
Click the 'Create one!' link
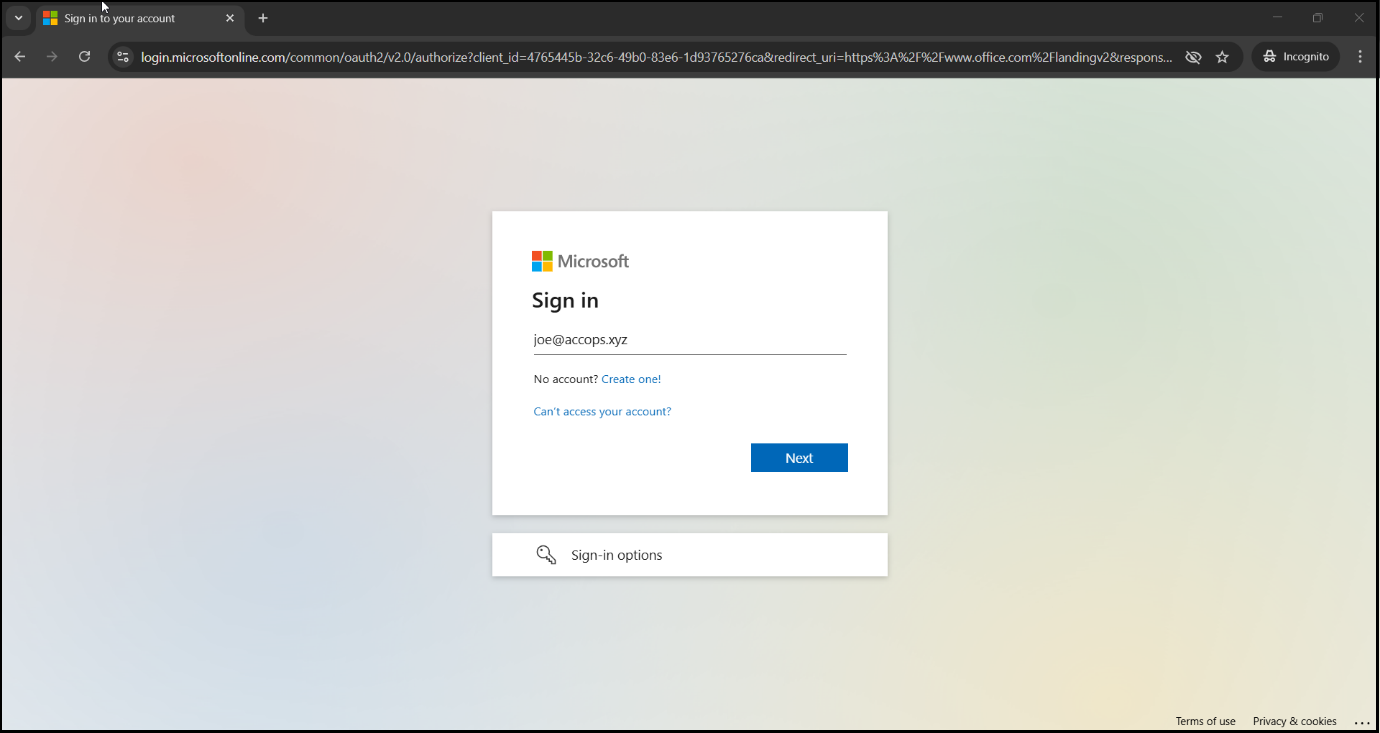coord(631,379)
